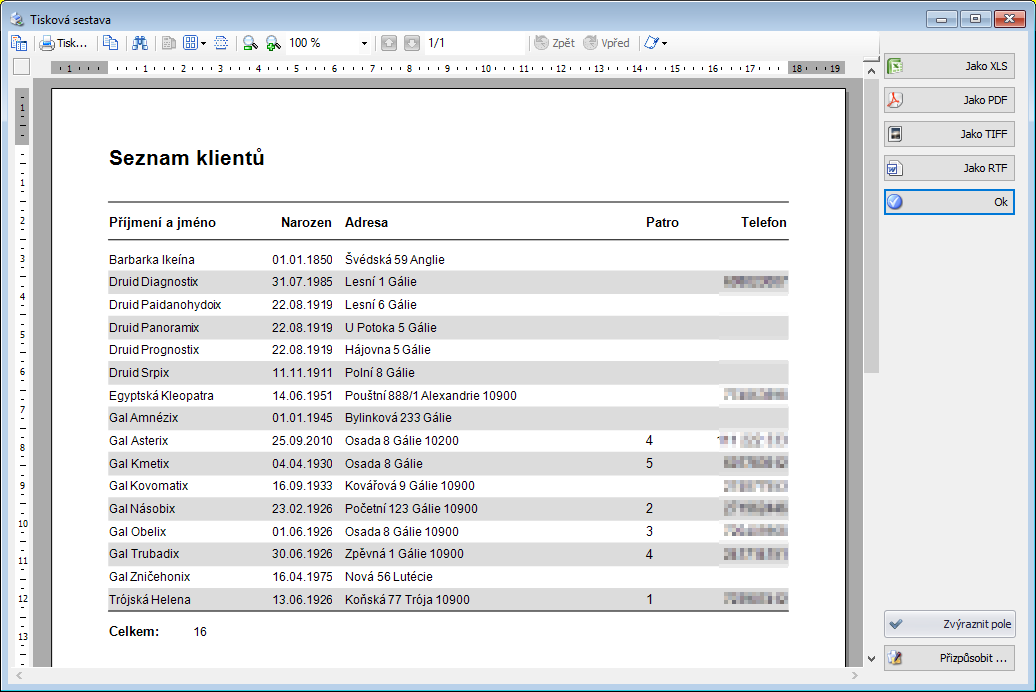Expand the multiple pages dropdown arrow
The width and height of the screenshot is (1036, 692).
[204, 44]
